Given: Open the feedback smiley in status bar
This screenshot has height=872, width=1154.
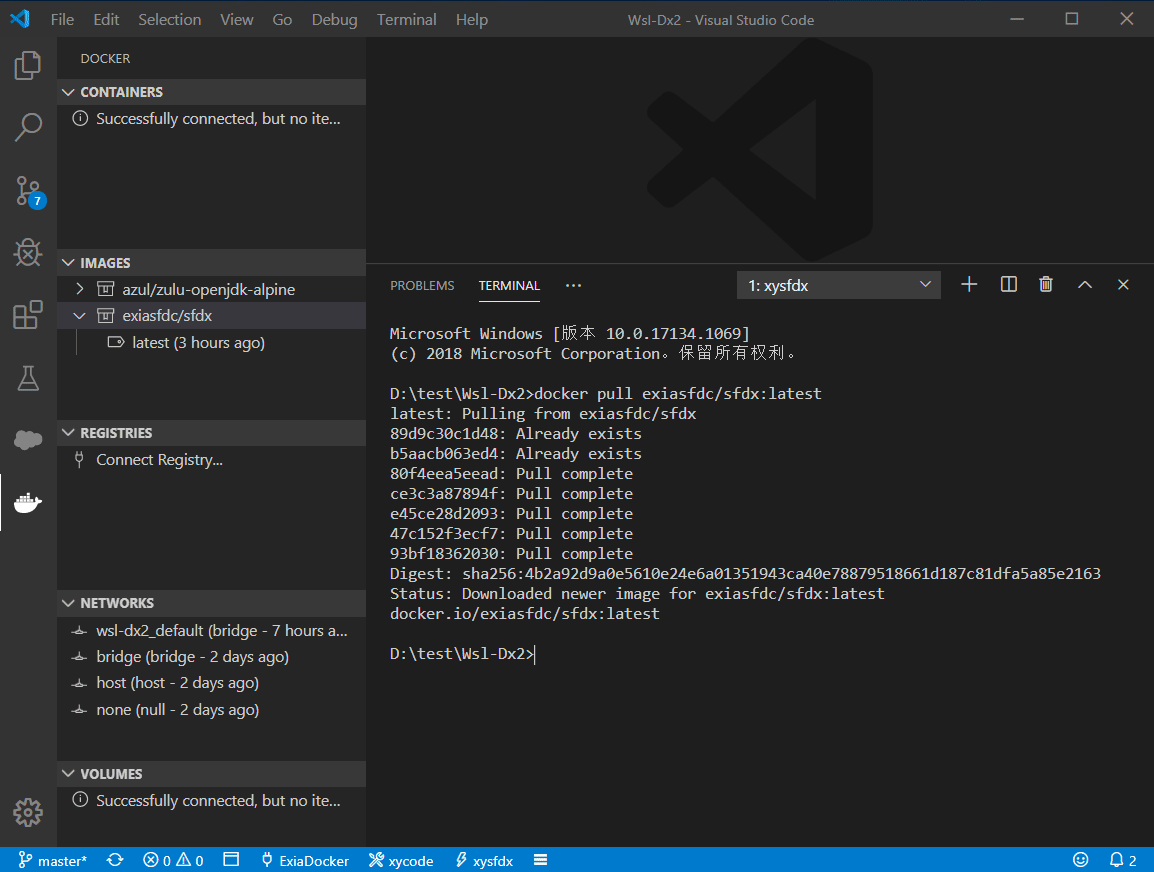Looking at the screenshot, I should 1080,859.
